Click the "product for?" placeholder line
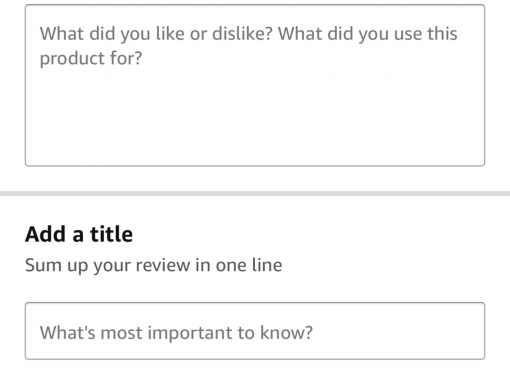Viewport: 510px width, 382px height. [91, 59]
